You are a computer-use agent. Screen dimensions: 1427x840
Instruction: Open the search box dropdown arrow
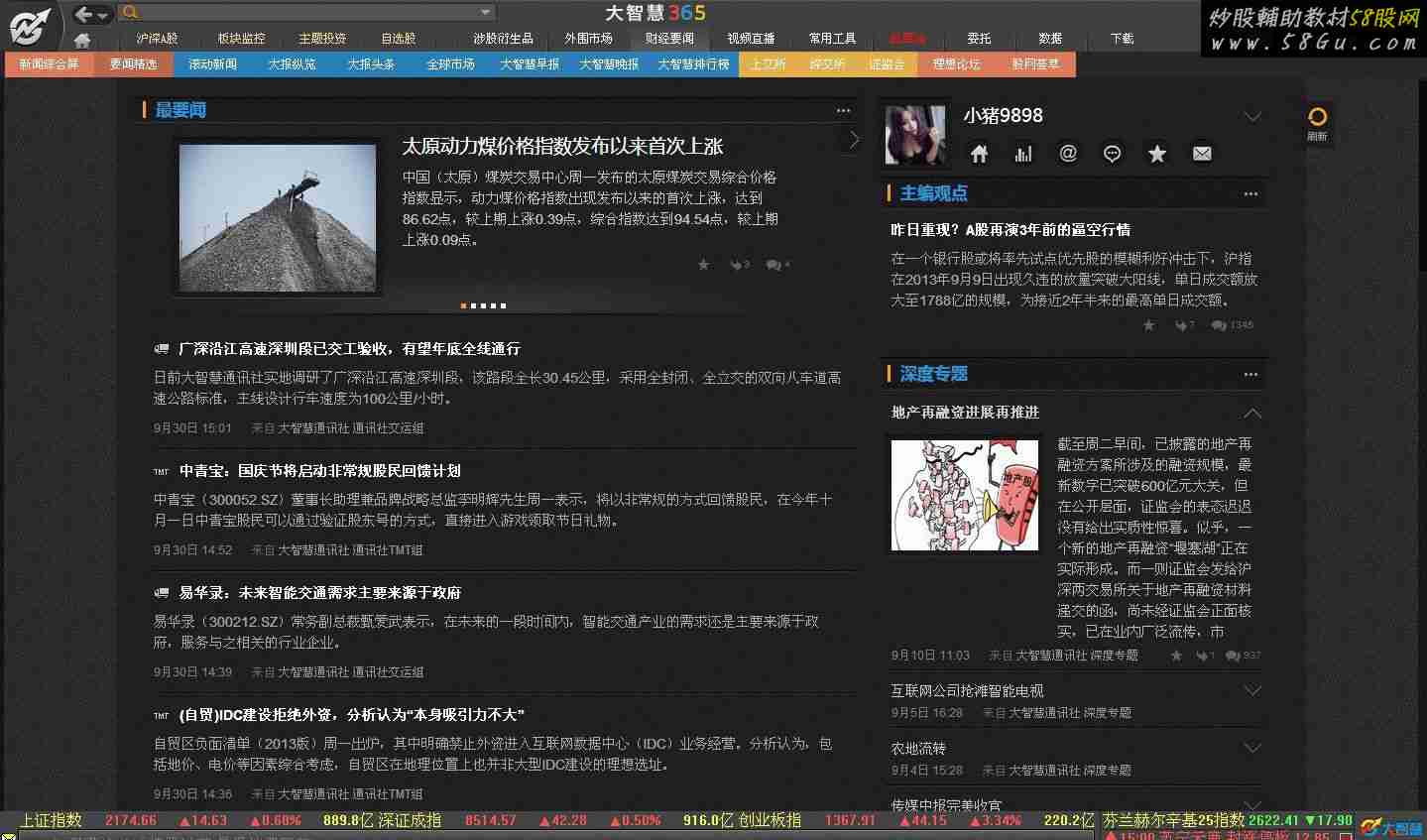tap(485, 13)
